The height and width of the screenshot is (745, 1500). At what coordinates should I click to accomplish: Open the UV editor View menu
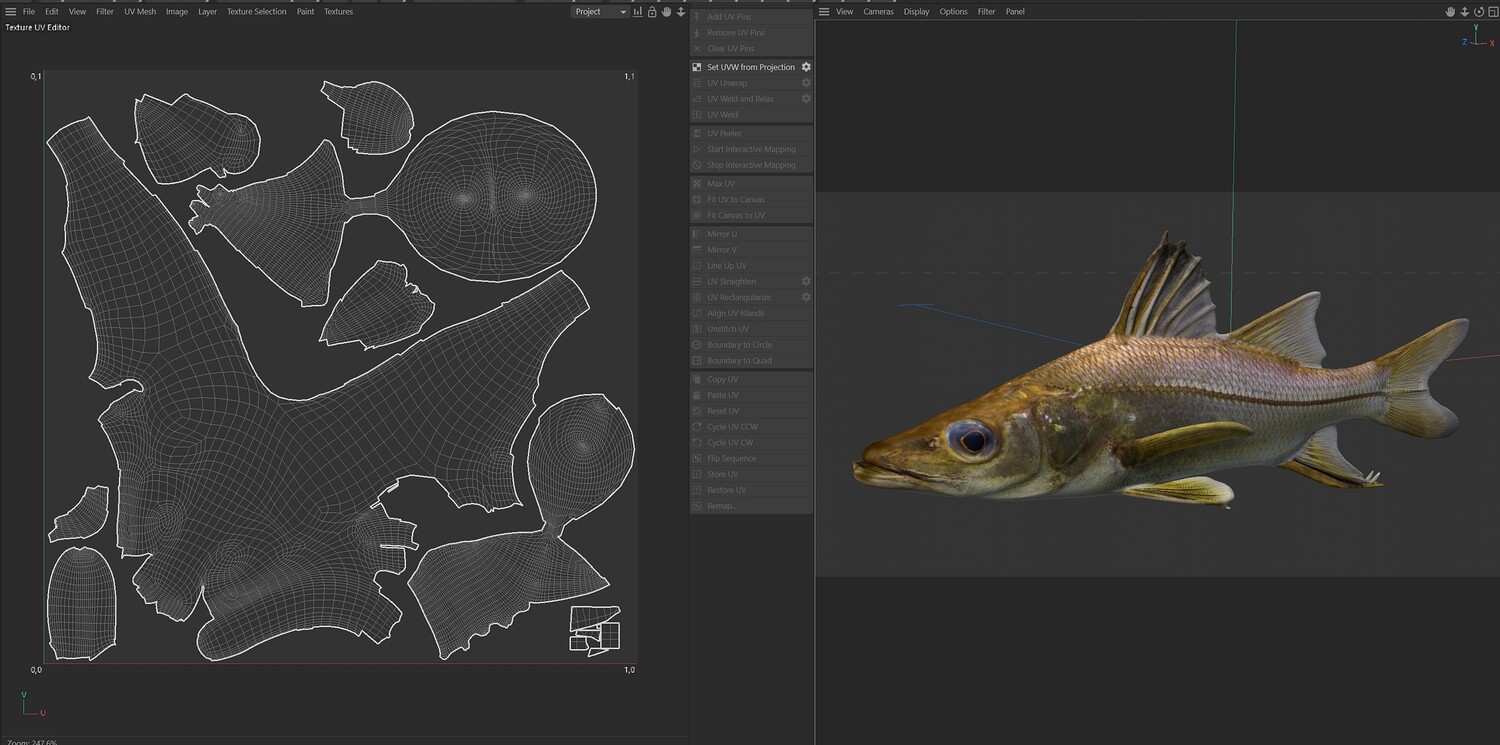click(77, 12)
